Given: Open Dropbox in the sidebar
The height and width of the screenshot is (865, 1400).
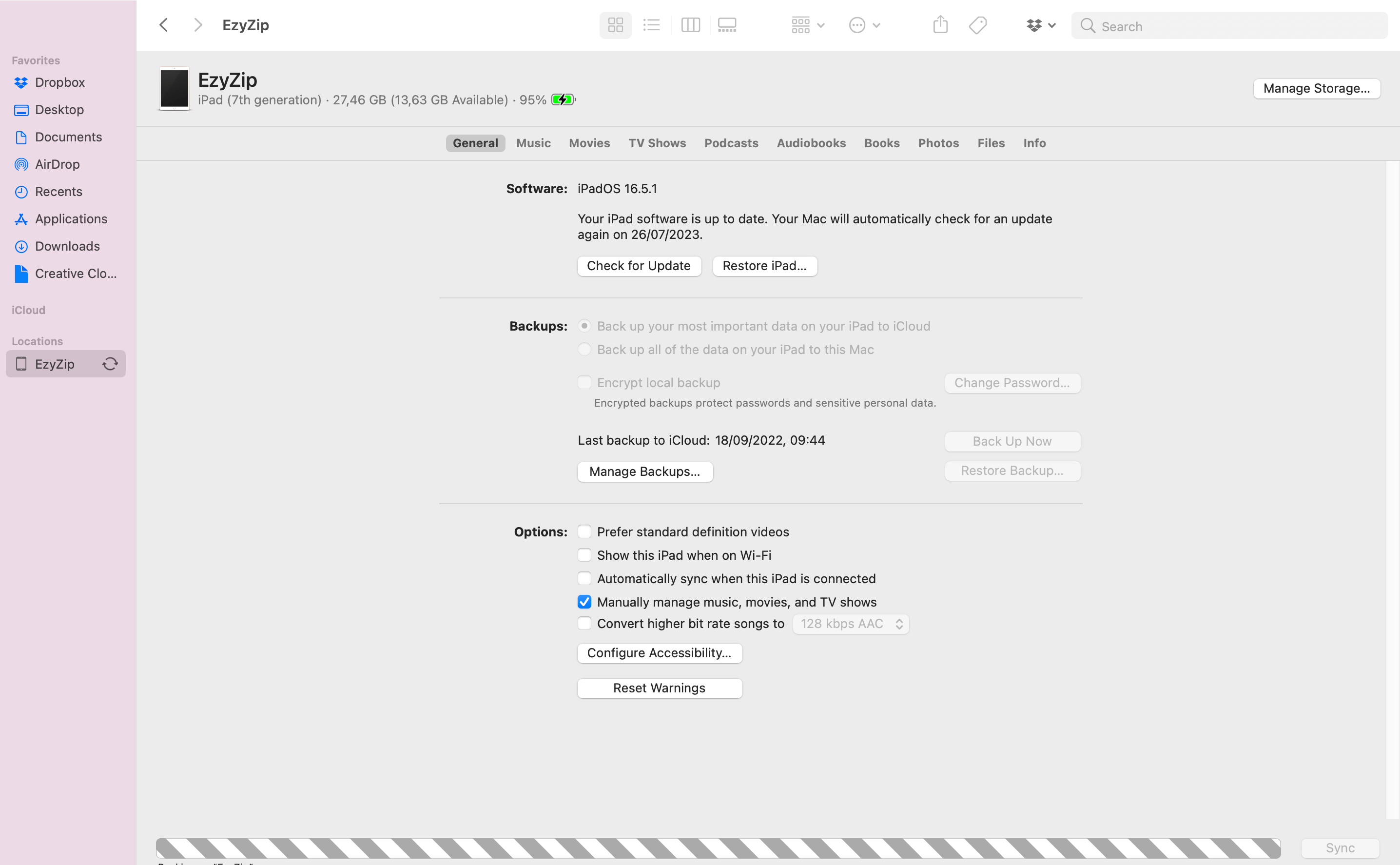Looking at the screenshot, I should (59, 82).
